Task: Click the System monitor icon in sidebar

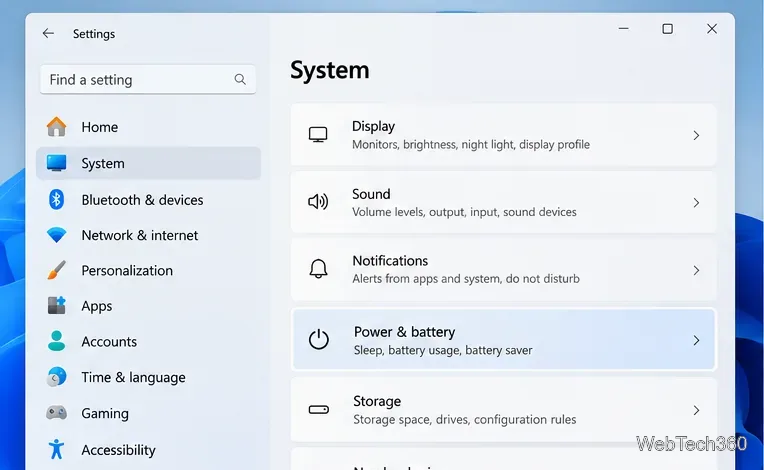Action: 57,163
